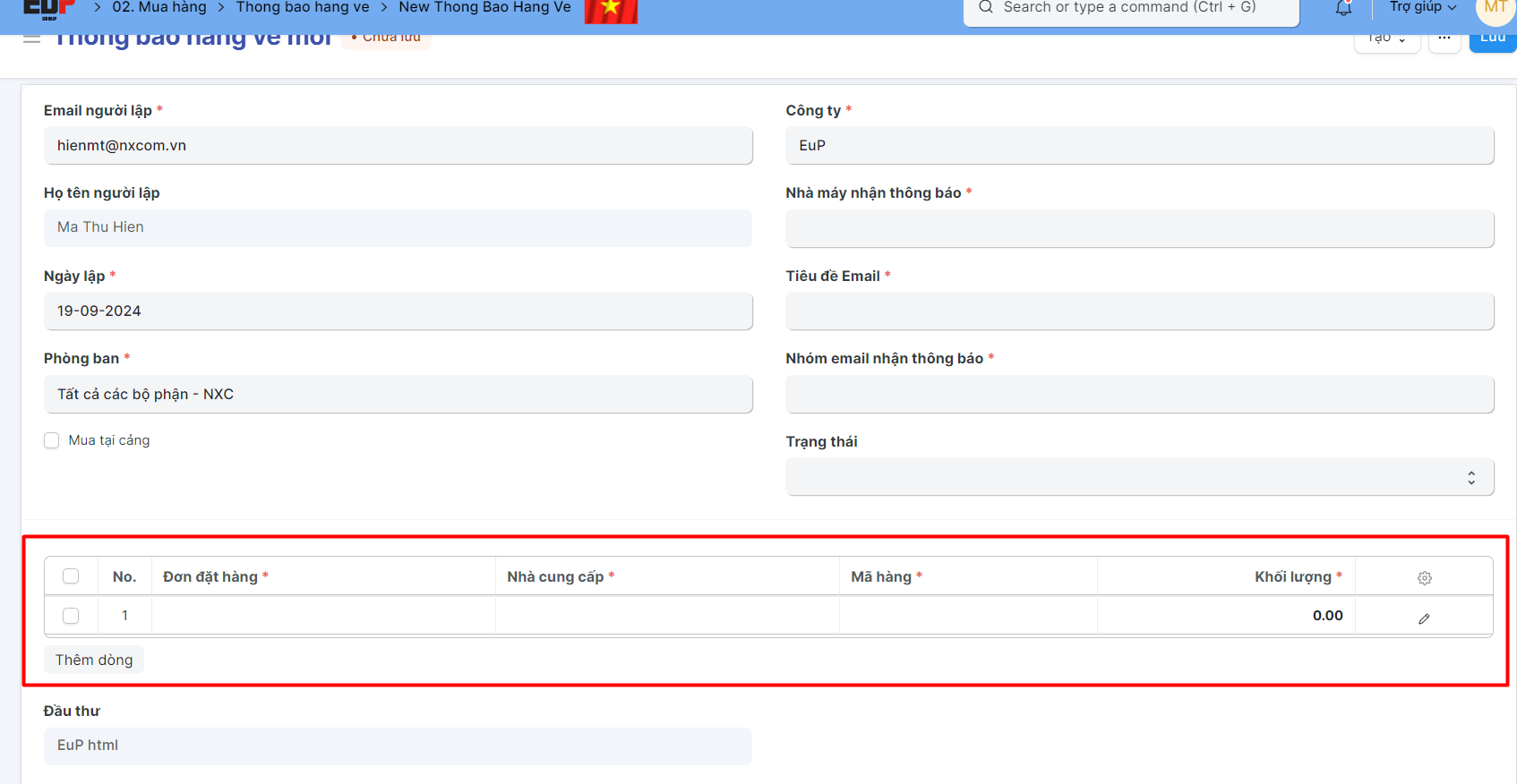Open the Trạng thái dropdown
The width and height of the screenshot is (1517, 784).
point(1139,477)
